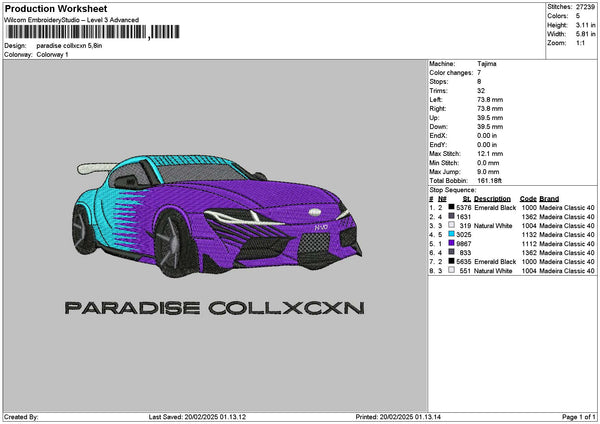Viewport: 600px width, 424px height.
Task: Click the Production Worksheet title
Action: tap(56, 8)
